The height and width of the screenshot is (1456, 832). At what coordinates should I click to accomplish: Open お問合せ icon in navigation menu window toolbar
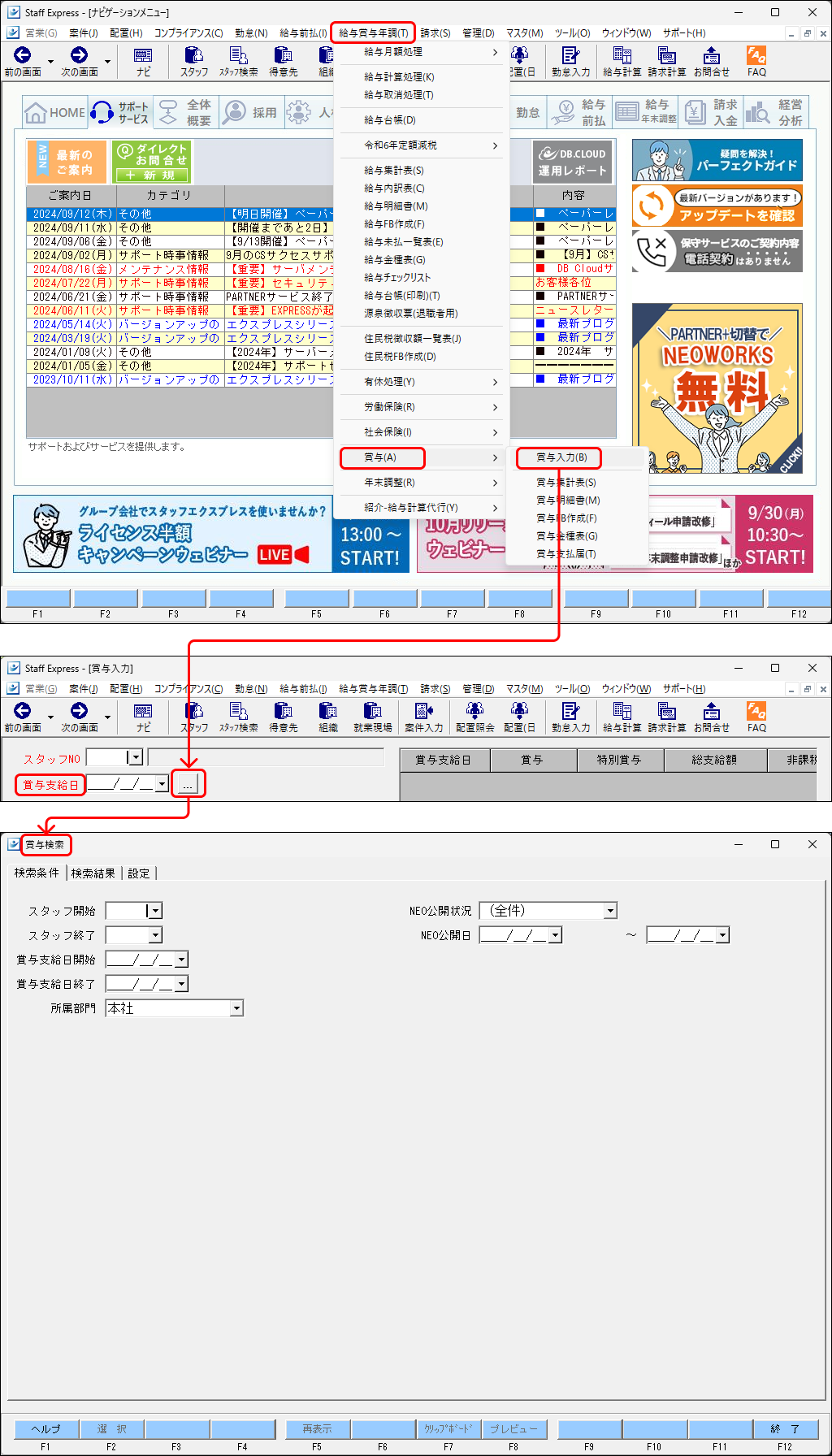tap(712, 61)
